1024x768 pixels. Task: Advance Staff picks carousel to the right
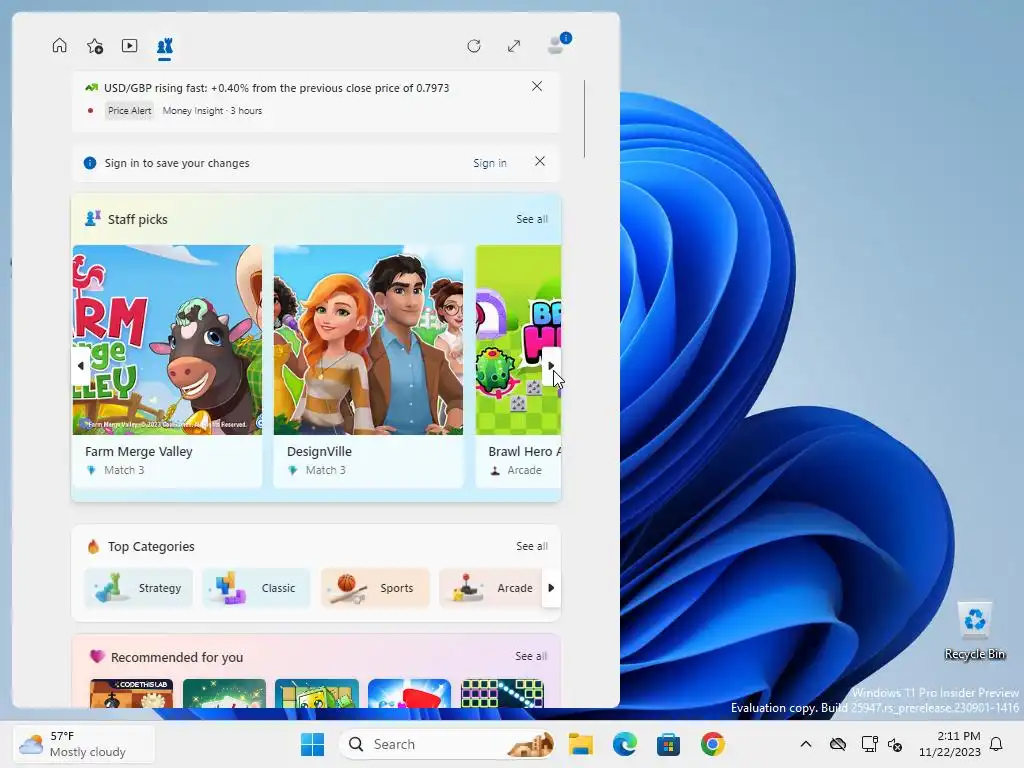551,366
